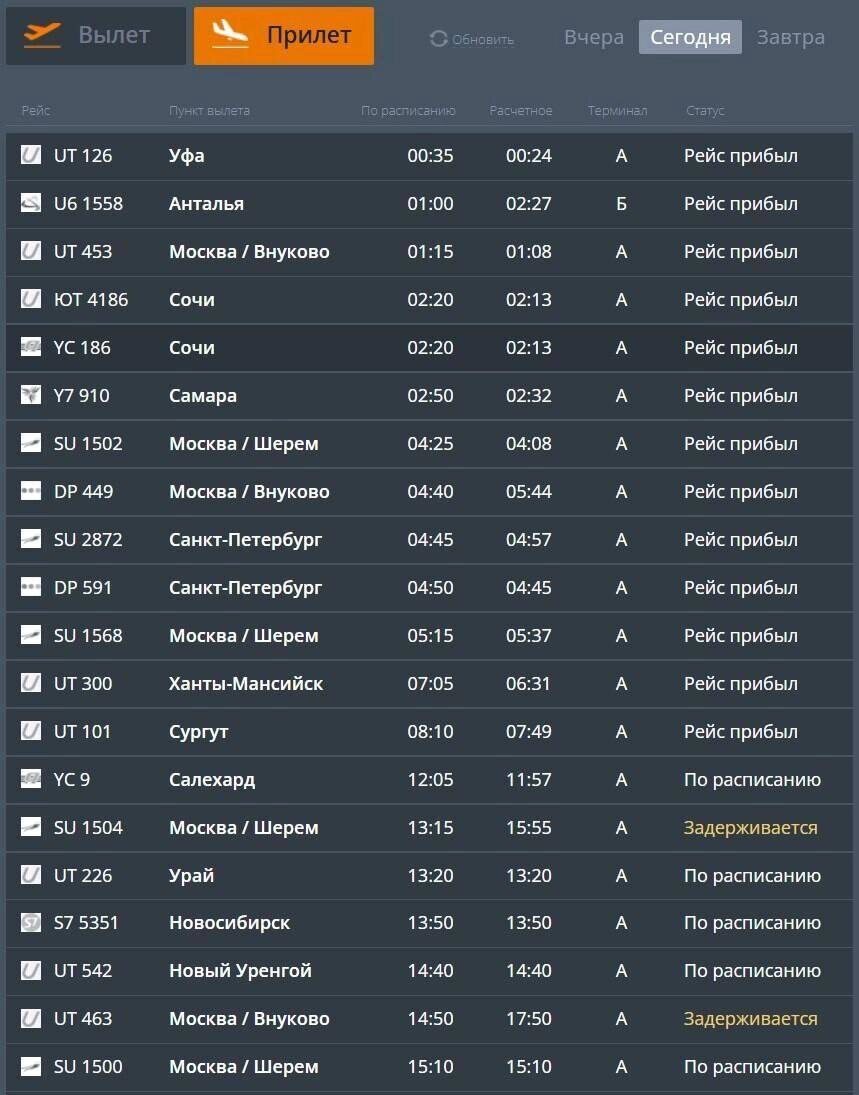Click flight number DP 591

(83, 588)
